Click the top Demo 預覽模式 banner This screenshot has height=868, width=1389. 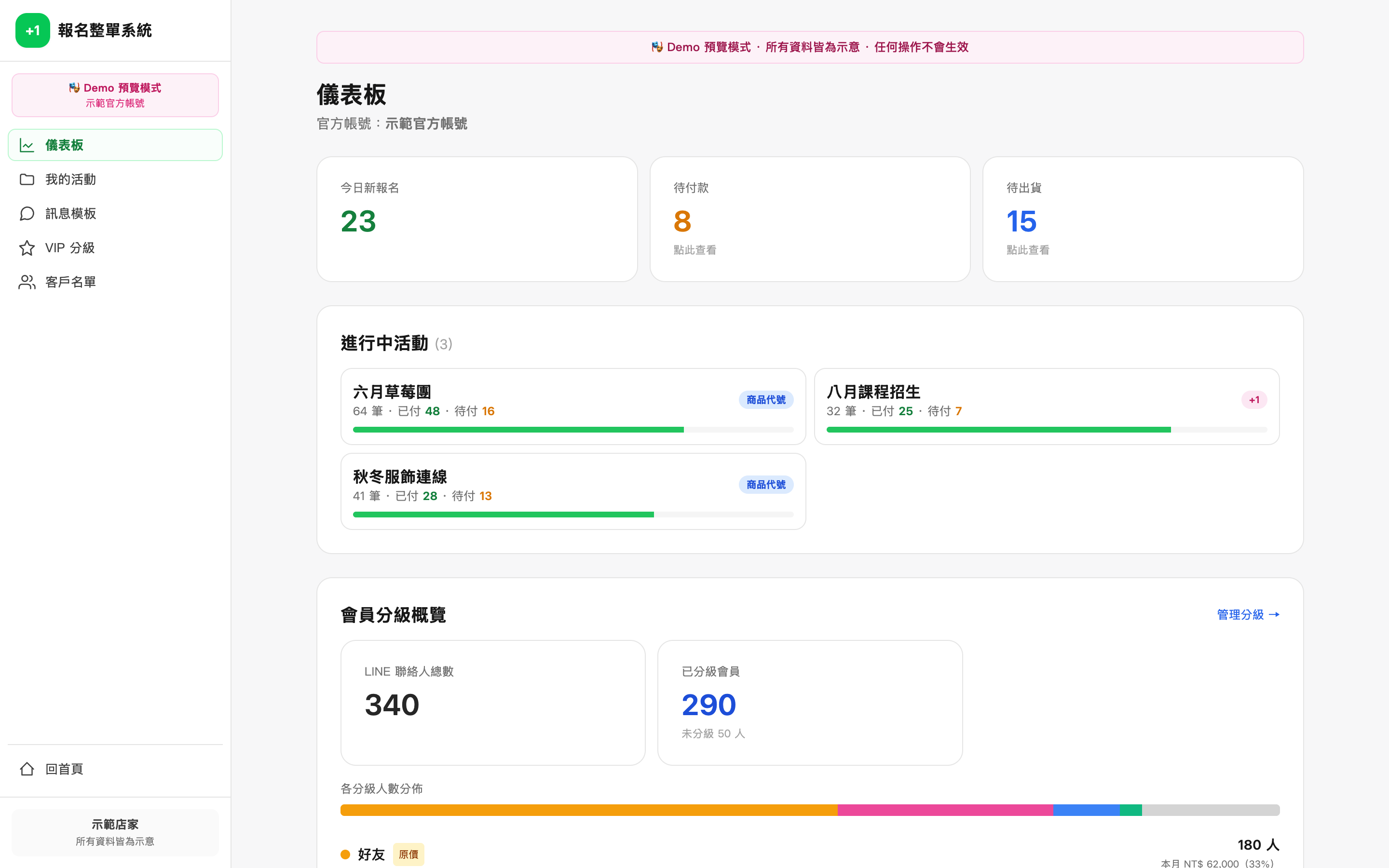(x=810, y=47)
